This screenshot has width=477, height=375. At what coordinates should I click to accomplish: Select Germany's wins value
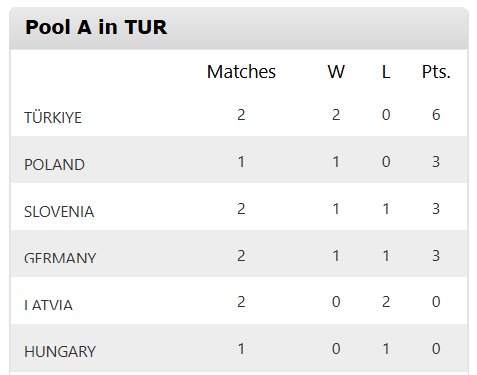coord(336,256)
